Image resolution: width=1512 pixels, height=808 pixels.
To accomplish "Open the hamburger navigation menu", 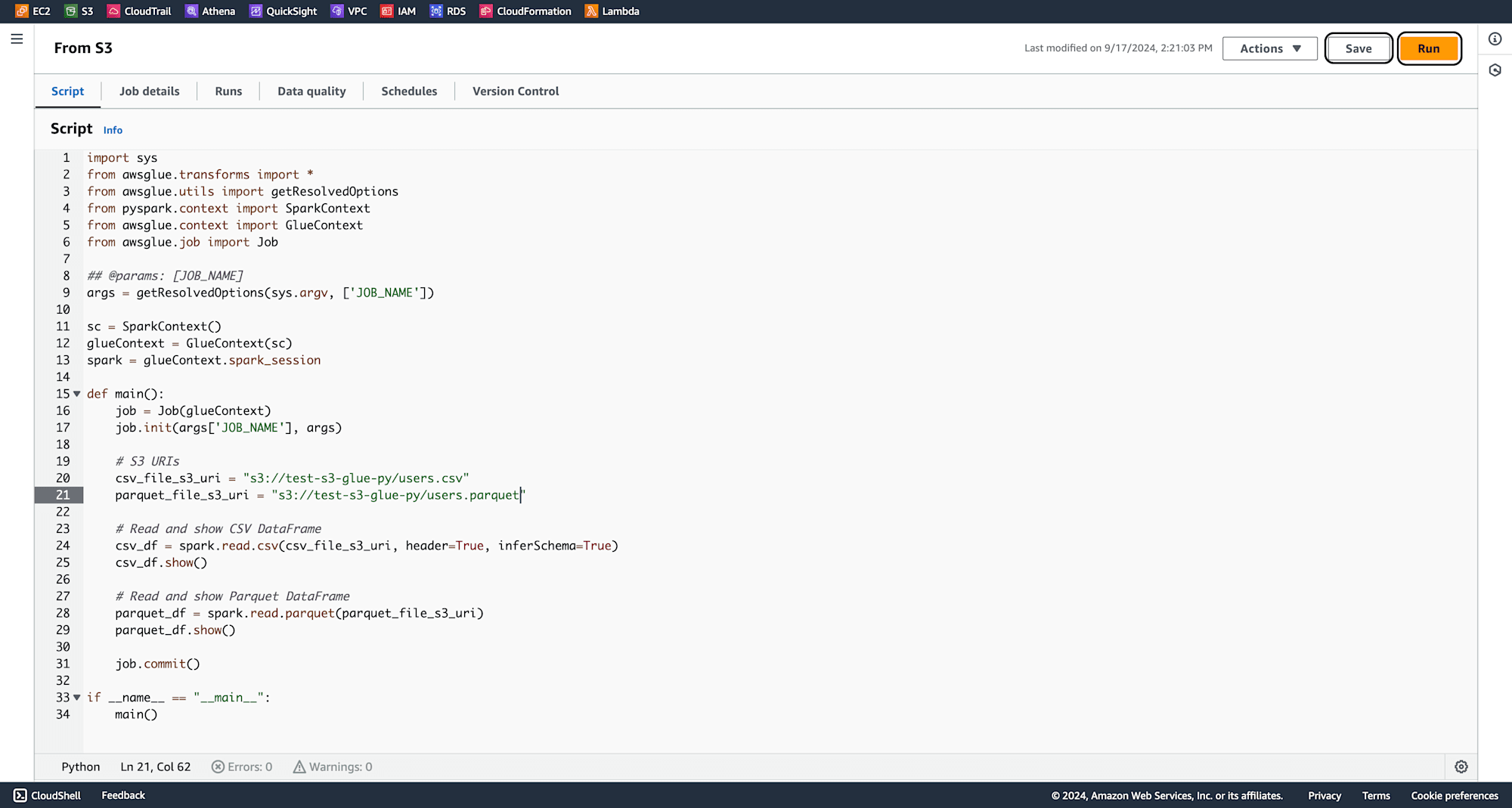I will (17, 39).
